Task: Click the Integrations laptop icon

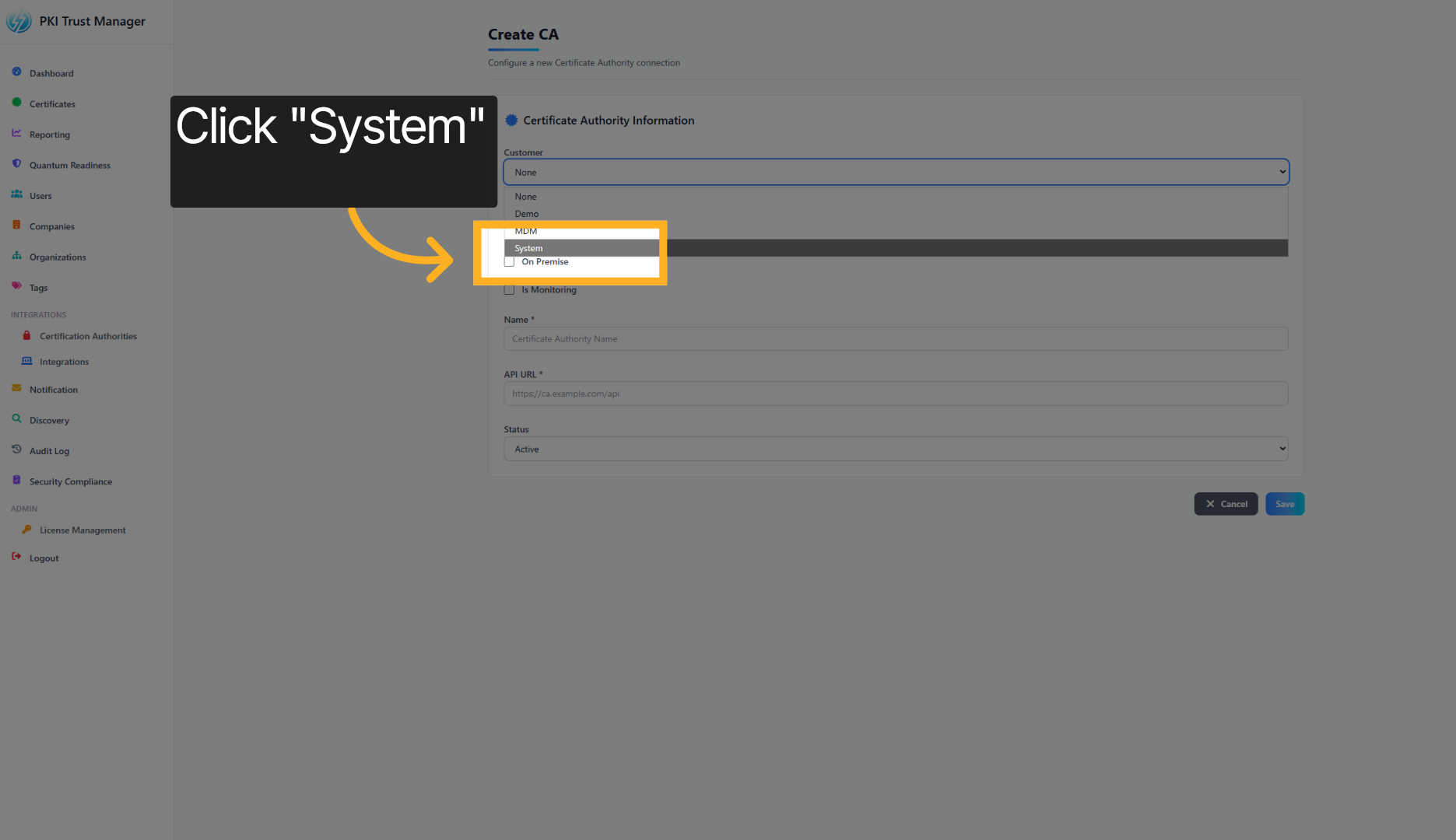Action: (26, 361)
